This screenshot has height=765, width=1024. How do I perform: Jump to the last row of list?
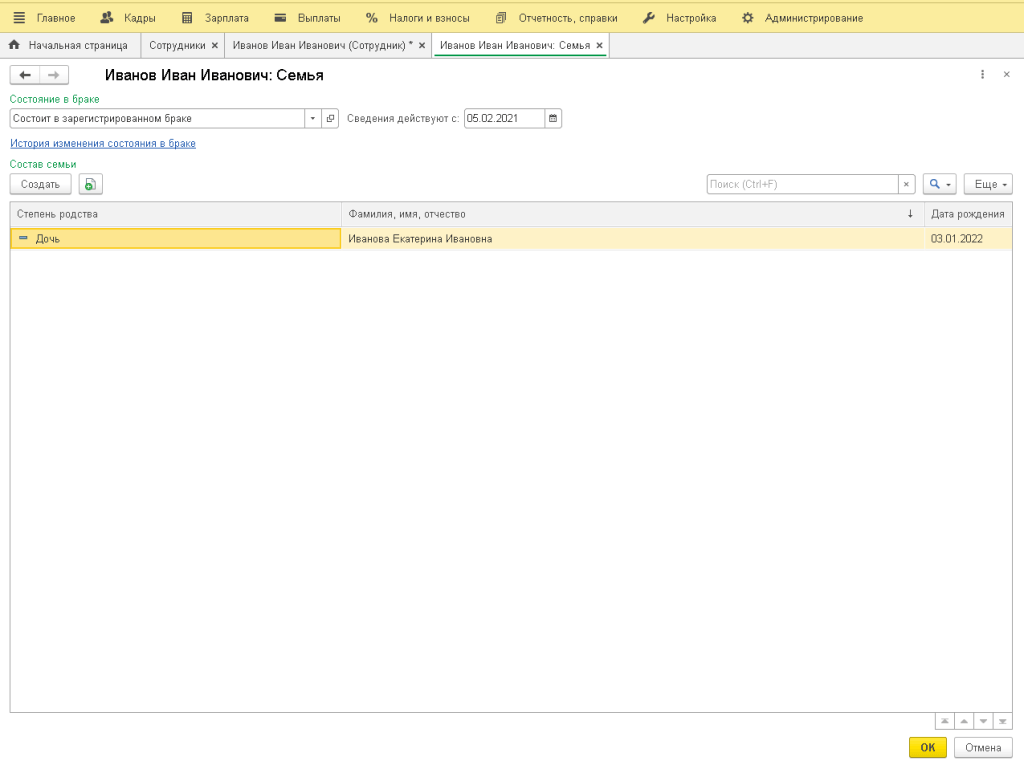[1003, 721]
